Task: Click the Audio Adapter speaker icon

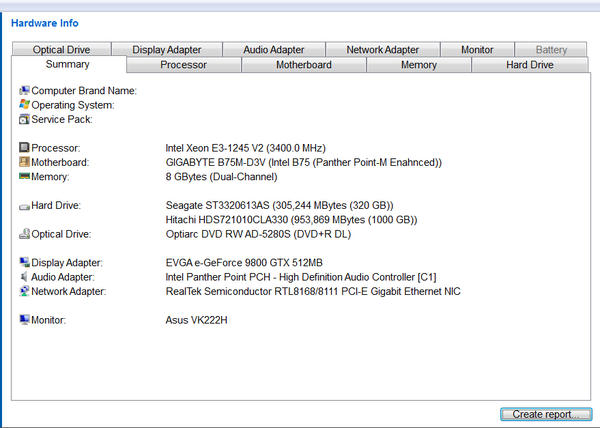Action: click(x=24, y=277)
